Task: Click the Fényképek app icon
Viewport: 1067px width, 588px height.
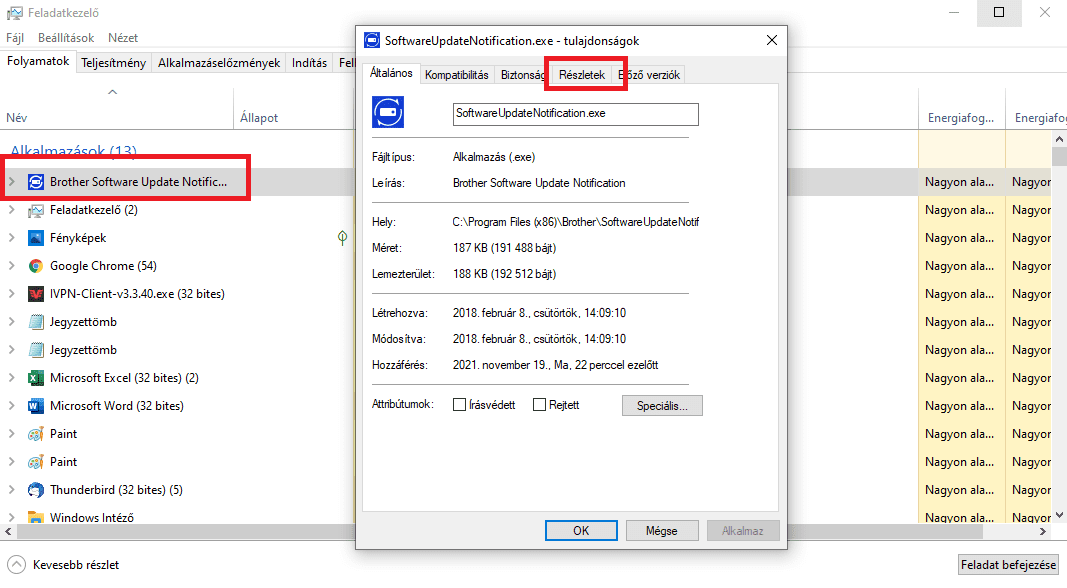Action: pos(36,238)
